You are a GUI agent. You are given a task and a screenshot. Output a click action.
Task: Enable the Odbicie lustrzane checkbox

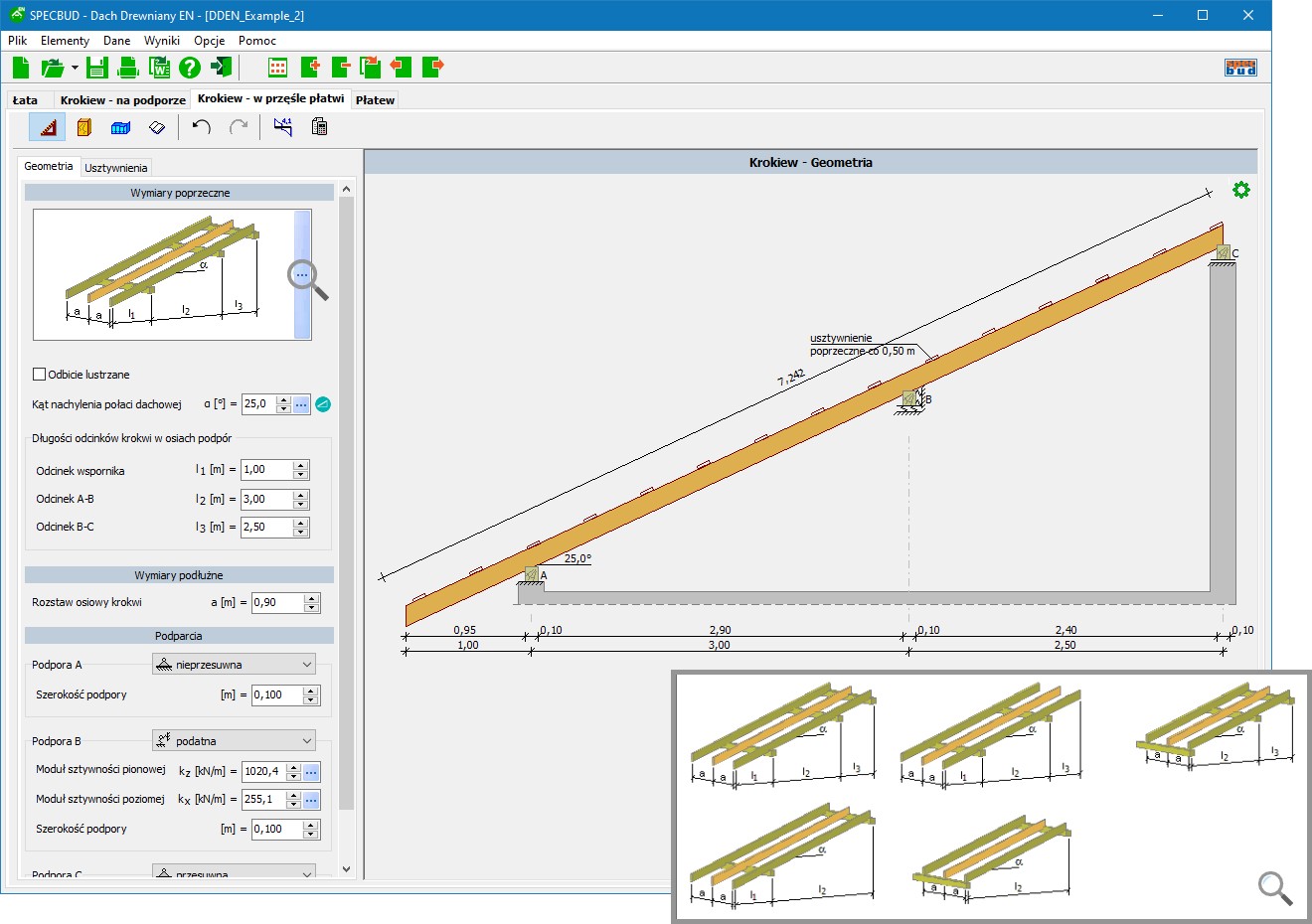click(x=40, y=375)
